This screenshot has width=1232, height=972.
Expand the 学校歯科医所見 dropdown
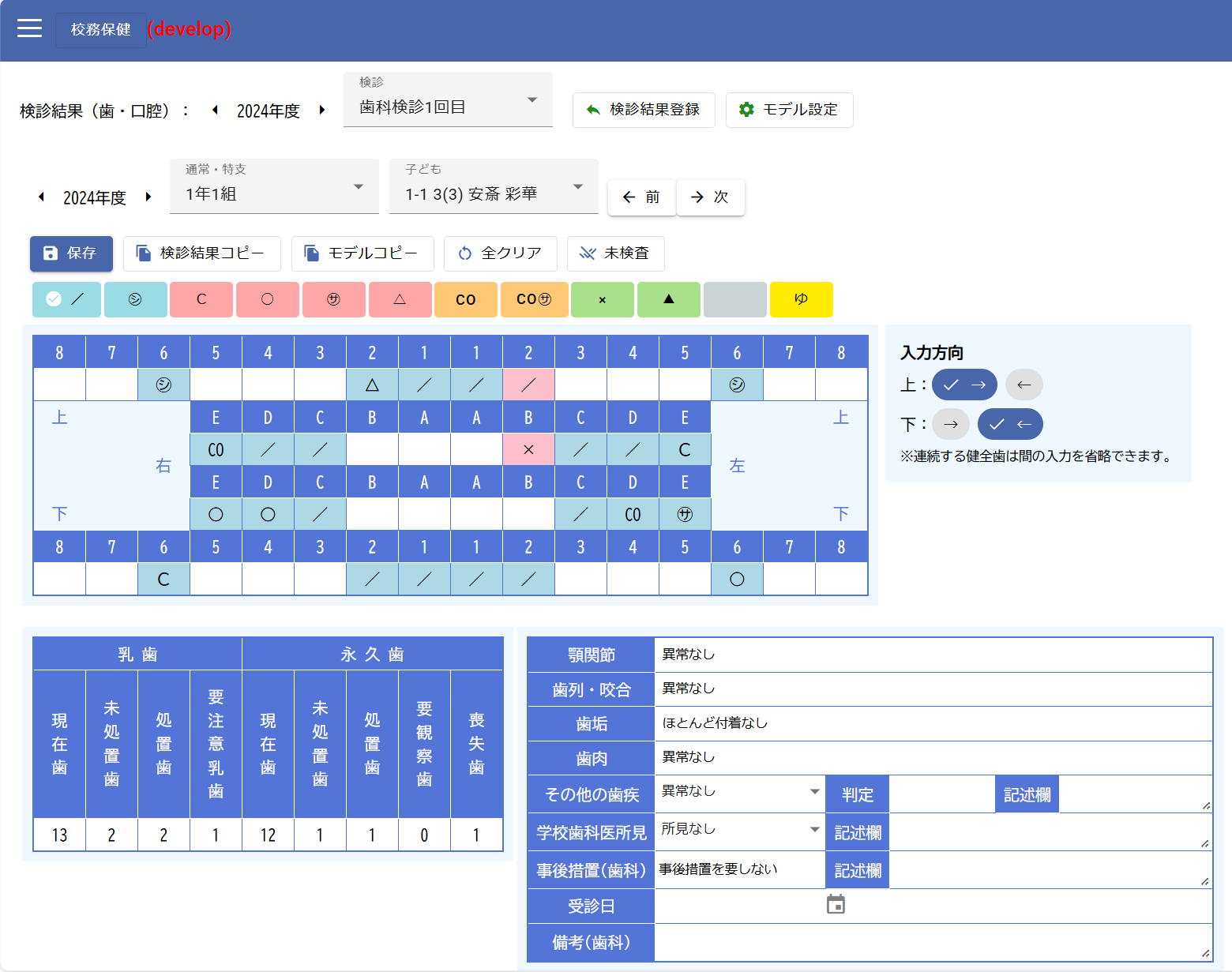740,830
